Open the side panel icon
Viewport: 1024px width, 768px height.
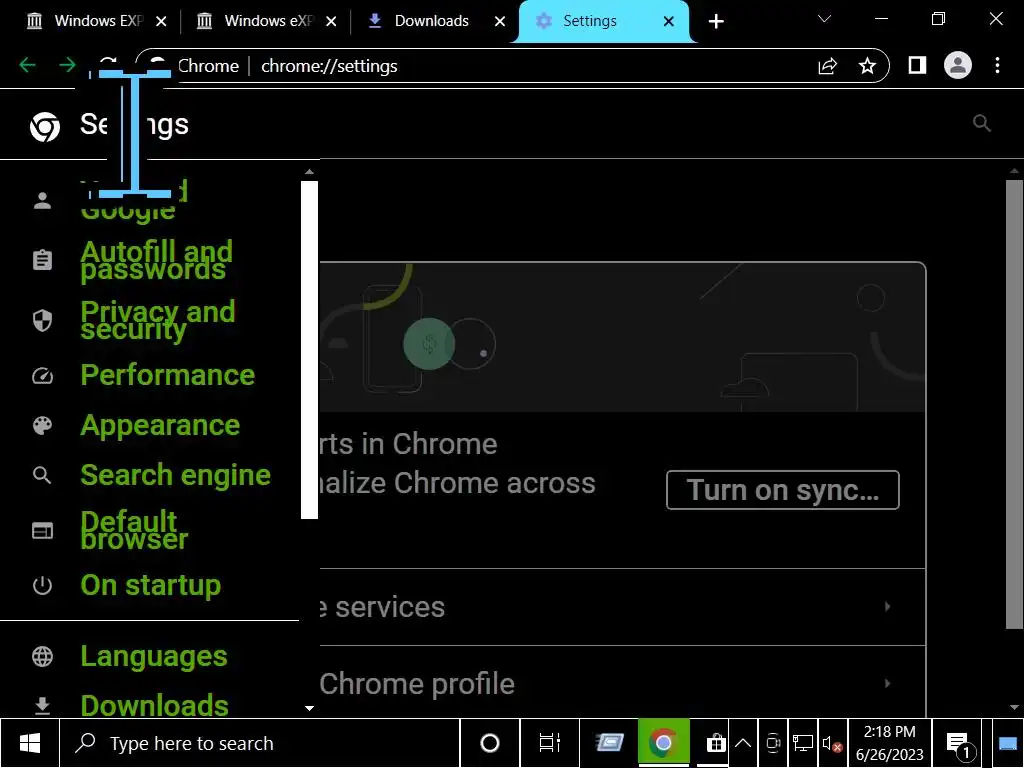coord(917,65)
